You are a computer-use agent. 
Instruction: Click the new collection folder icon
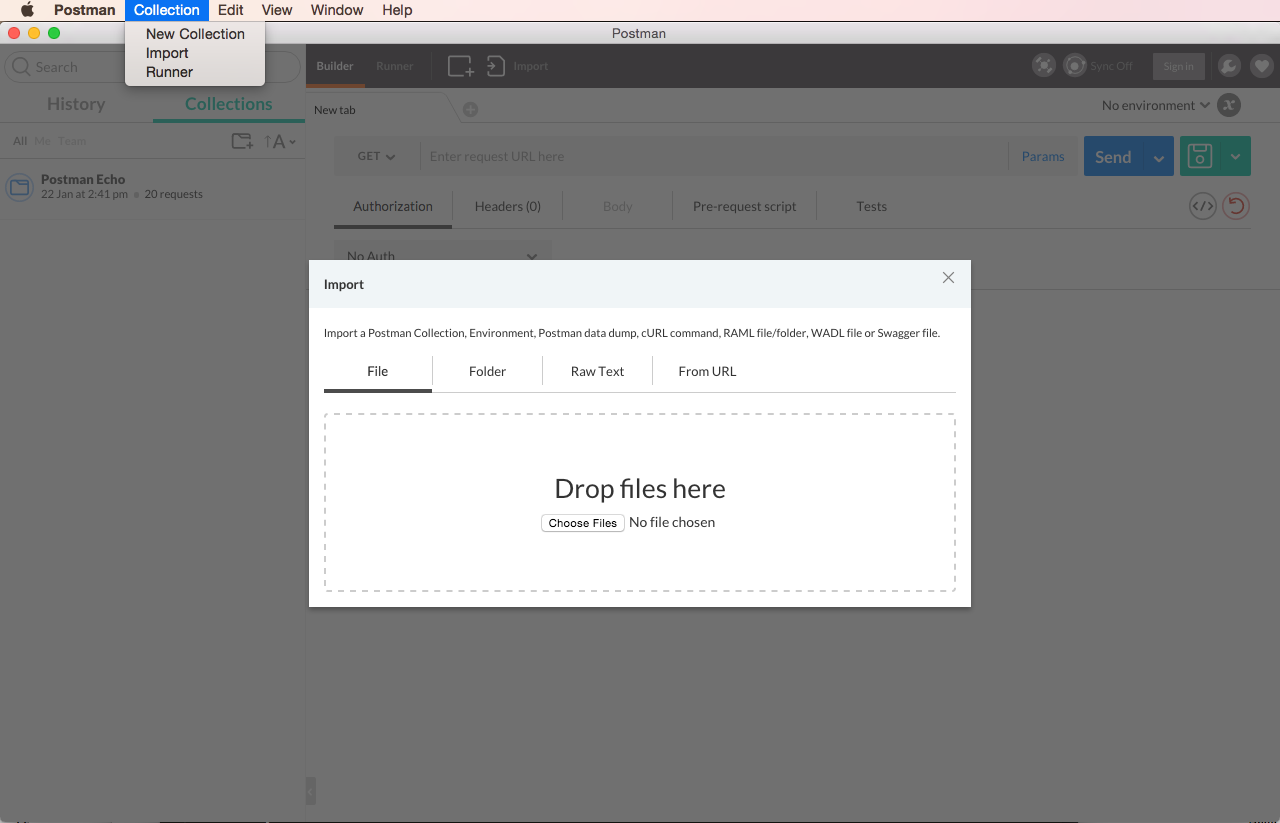(242, 141)
